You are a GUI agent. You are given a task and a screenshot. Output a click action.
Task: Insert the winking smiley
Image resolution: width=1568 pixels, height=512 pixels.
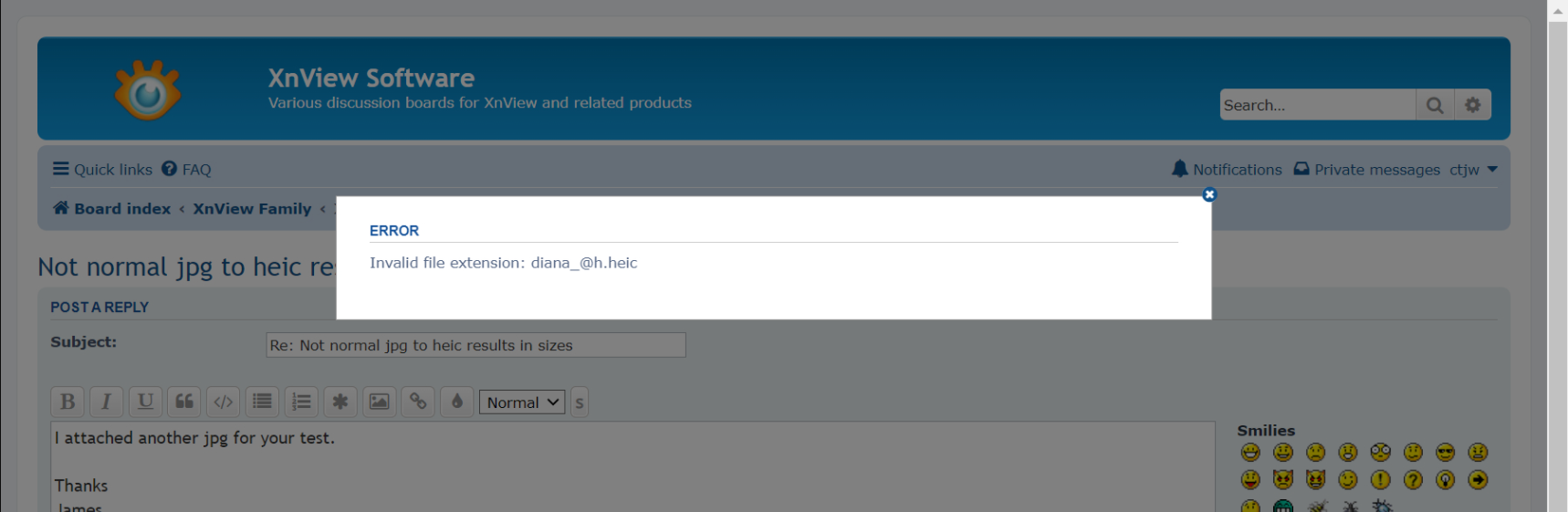pos(1348,479)
